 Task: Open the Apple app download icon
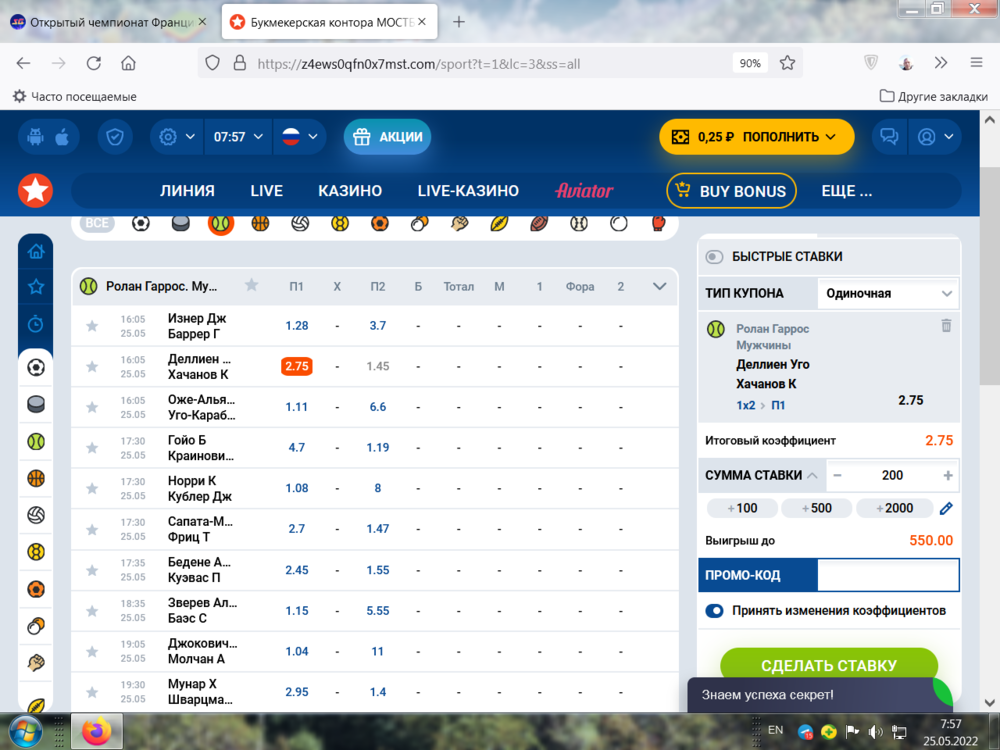point(62,136)
